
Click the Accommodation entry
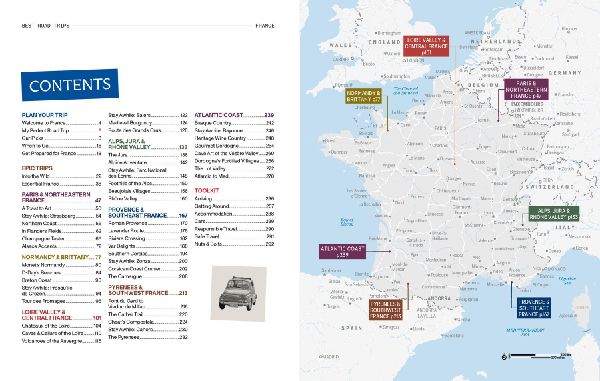[x=235, y=214]
